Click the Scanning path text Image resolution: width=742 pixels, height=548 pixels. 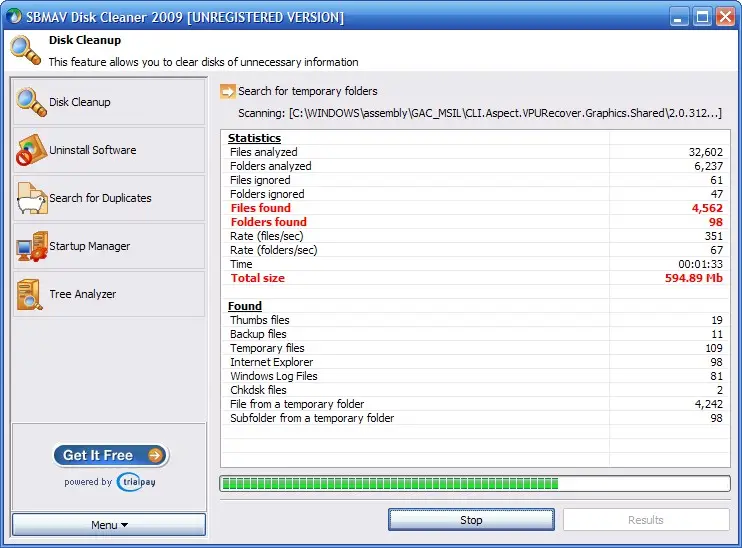[x=480, y=113]
